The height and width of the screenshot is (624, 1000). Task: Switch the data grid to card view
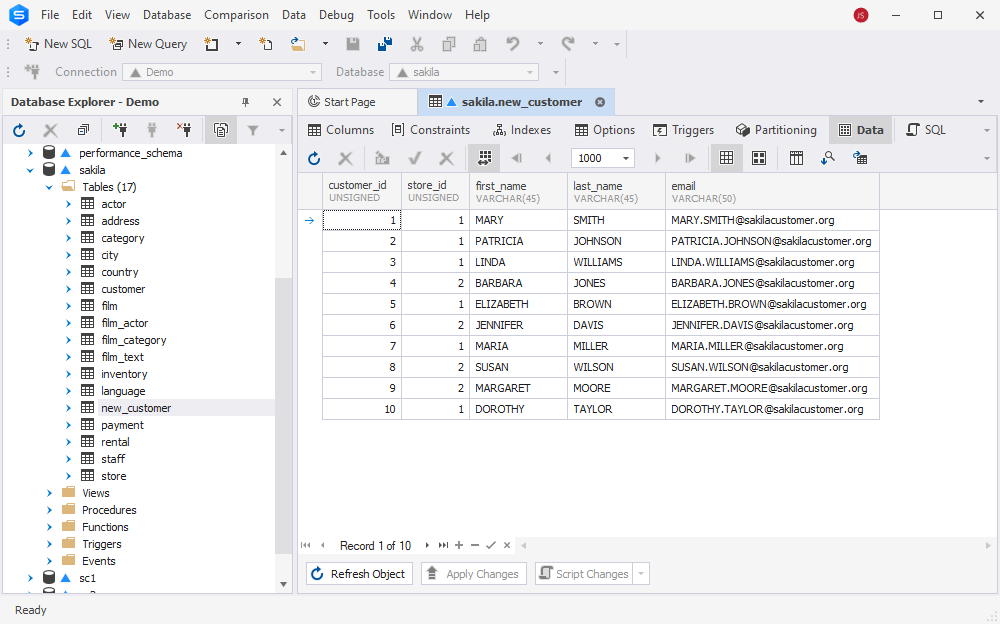(758, 158)
